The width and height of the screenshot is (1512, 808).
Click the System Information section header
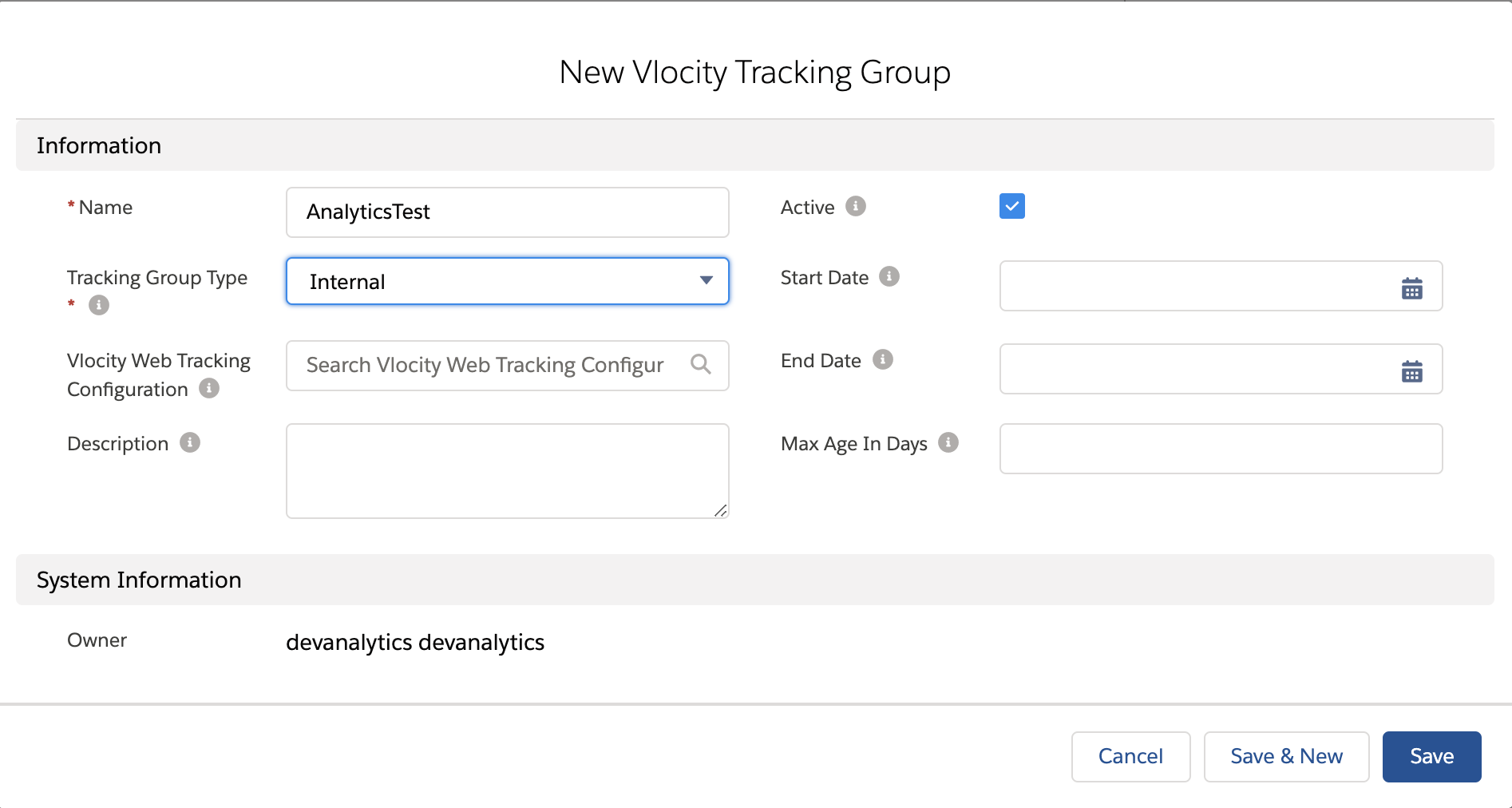(755, 580)
